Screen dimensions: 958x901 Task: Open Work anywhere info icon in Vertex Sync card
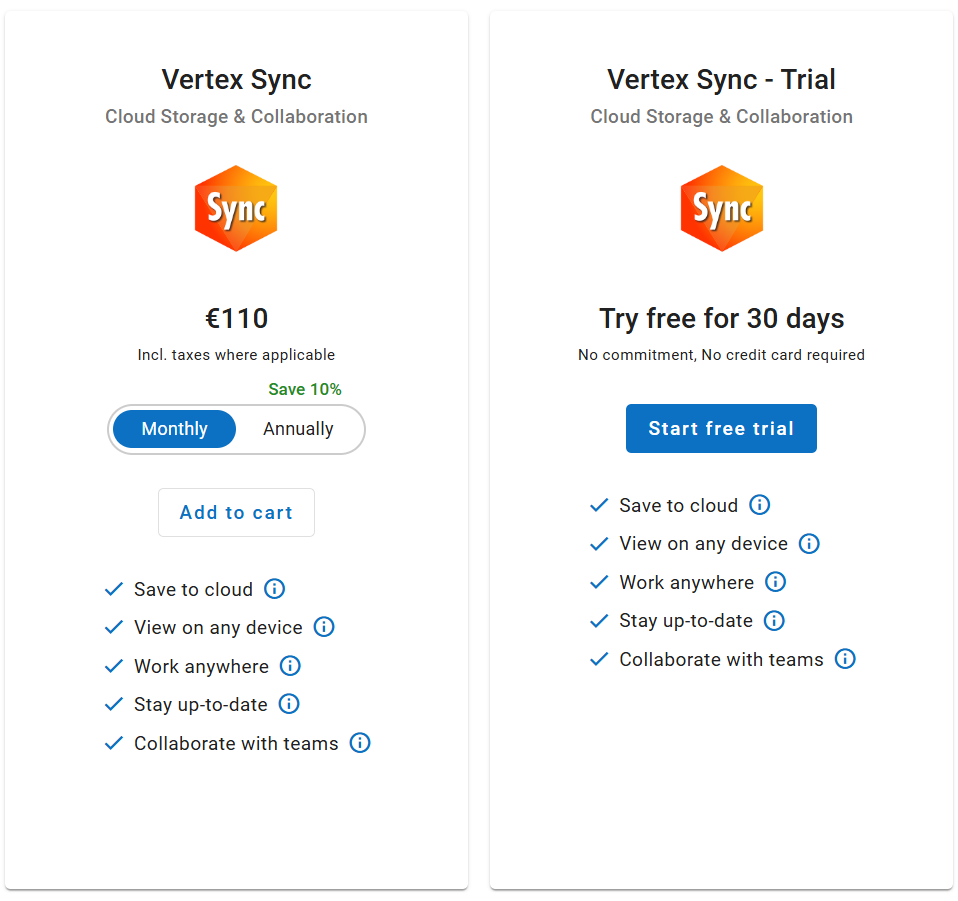290,666
